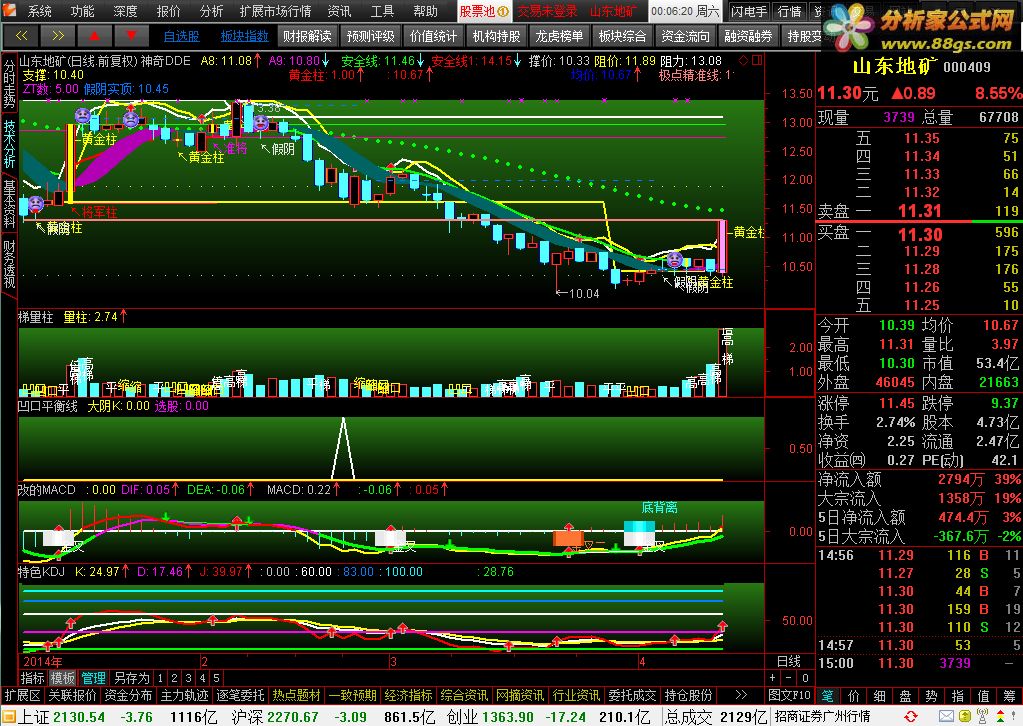Open the 热点题材 tab
Screen dimensions: 1023x726
click(296, 695)
